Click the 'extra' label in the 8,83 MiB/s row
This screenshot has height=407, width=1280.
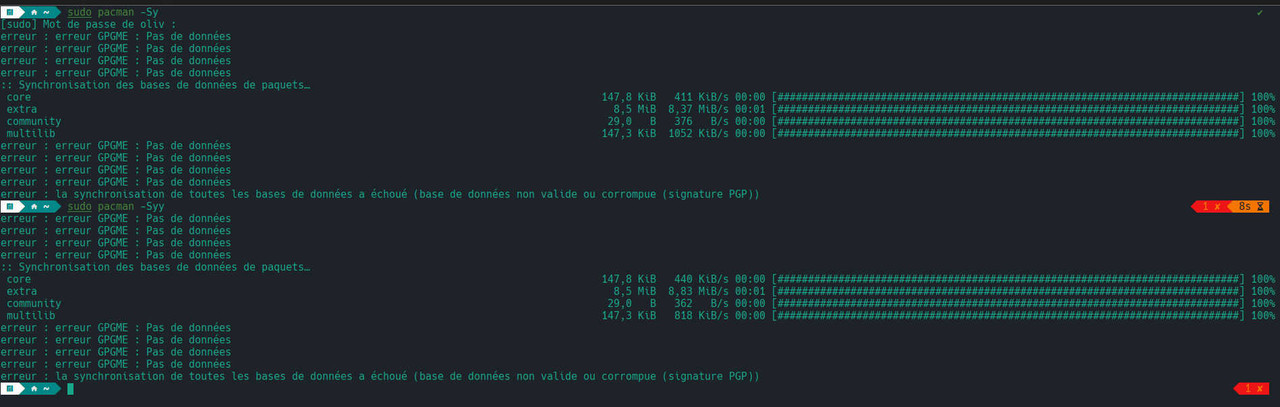pyautogui.click(x=22, y=291)
